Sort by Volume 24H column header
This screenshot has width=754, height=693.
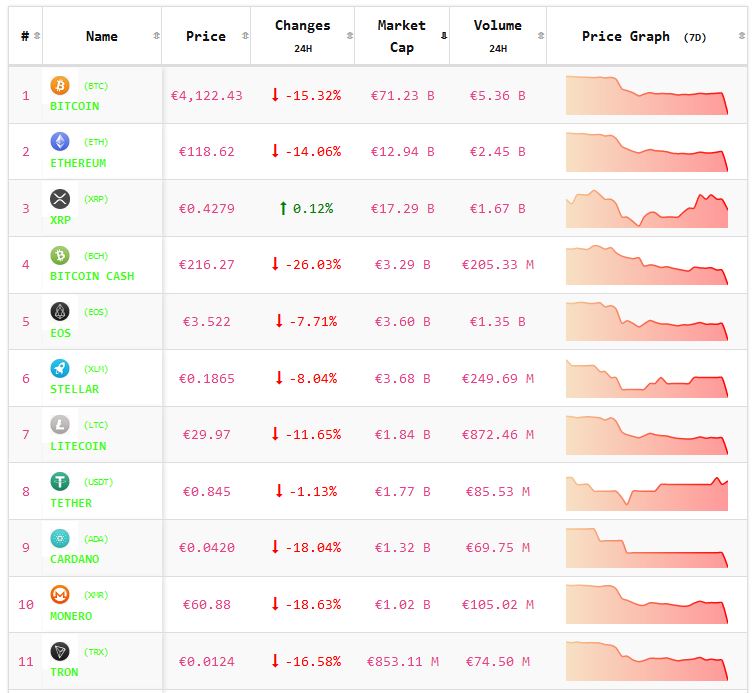(x=497, y=36)
